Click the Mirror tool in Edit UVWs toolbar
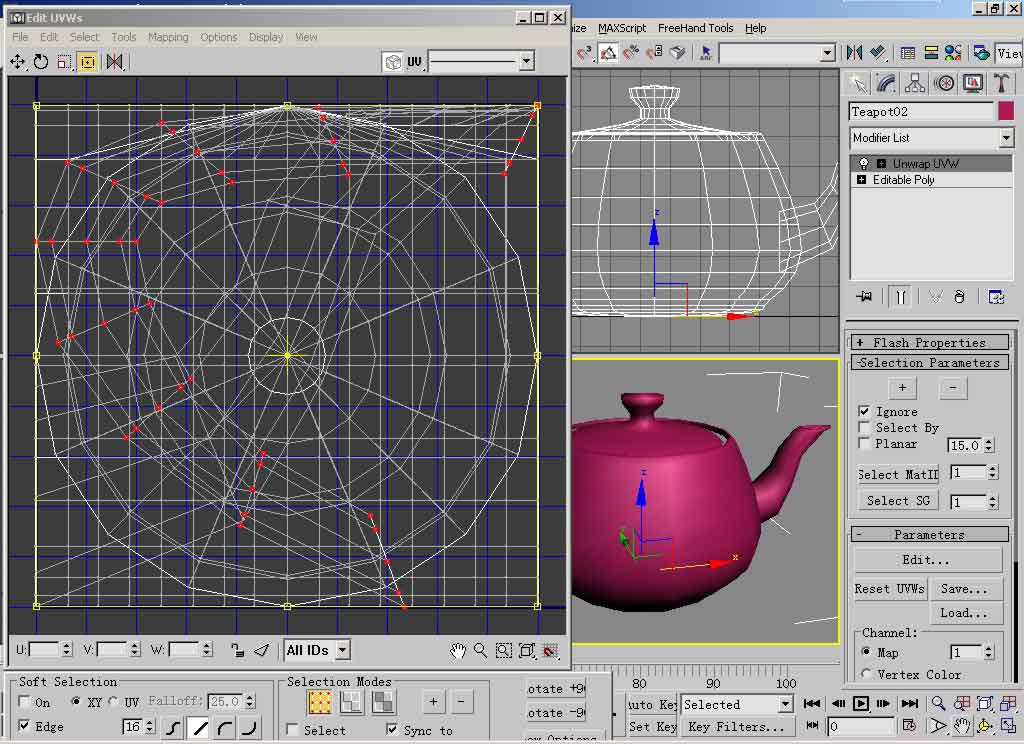This screenshot has width=1024, height=744. pyautogui.click(x=114, y=62)
